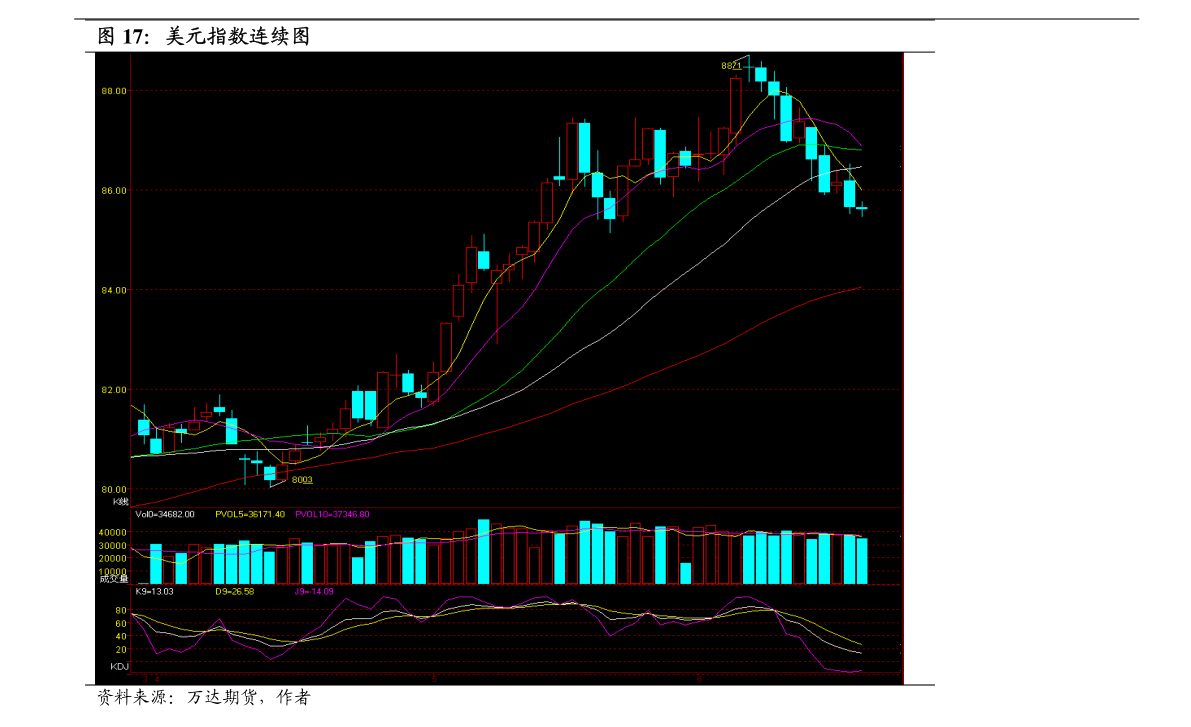The image size is (1191, 727).
Task: Click the J9=-14.09 indicator readout
Action: tap(314, 591)
